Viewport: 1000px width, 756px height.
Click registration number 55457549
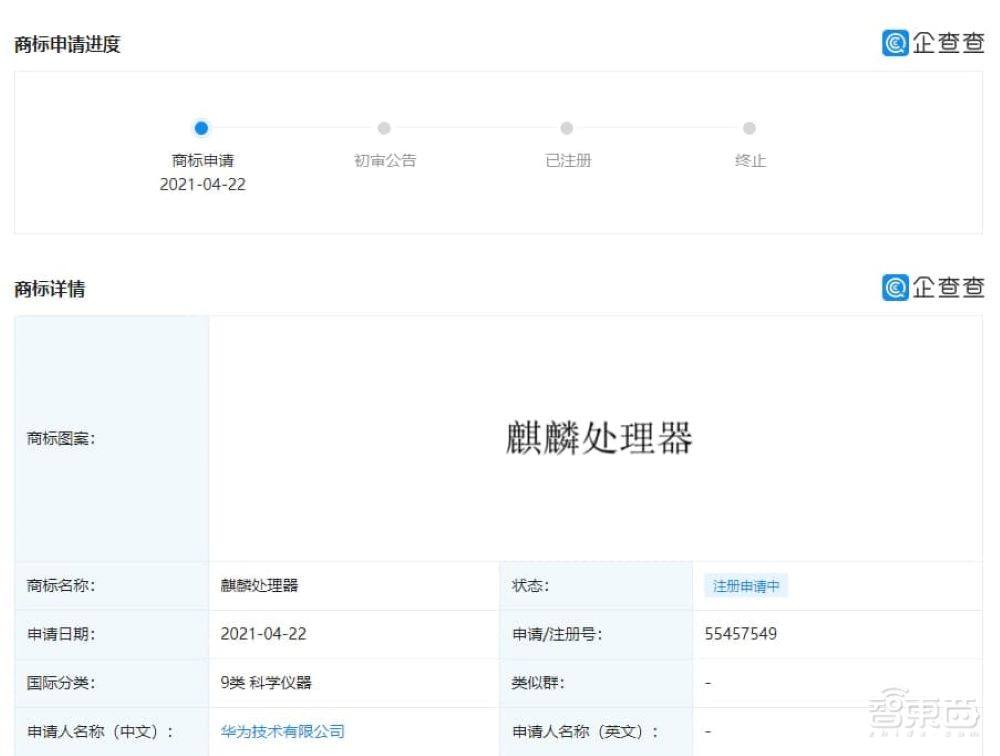pyautogui.click(x=740, y=634)
